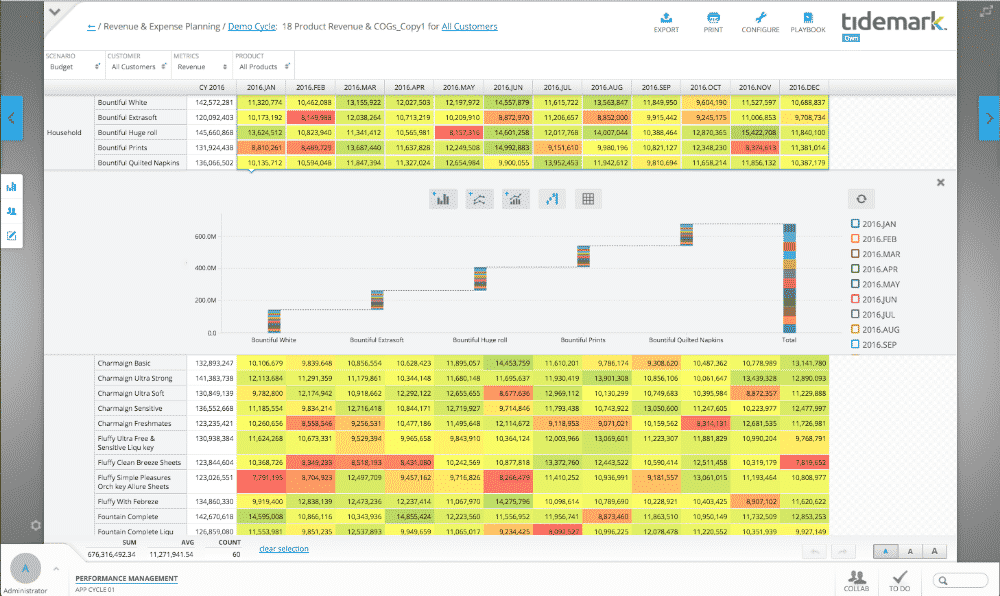Refresh the chart with reload icon

point(860,199)
